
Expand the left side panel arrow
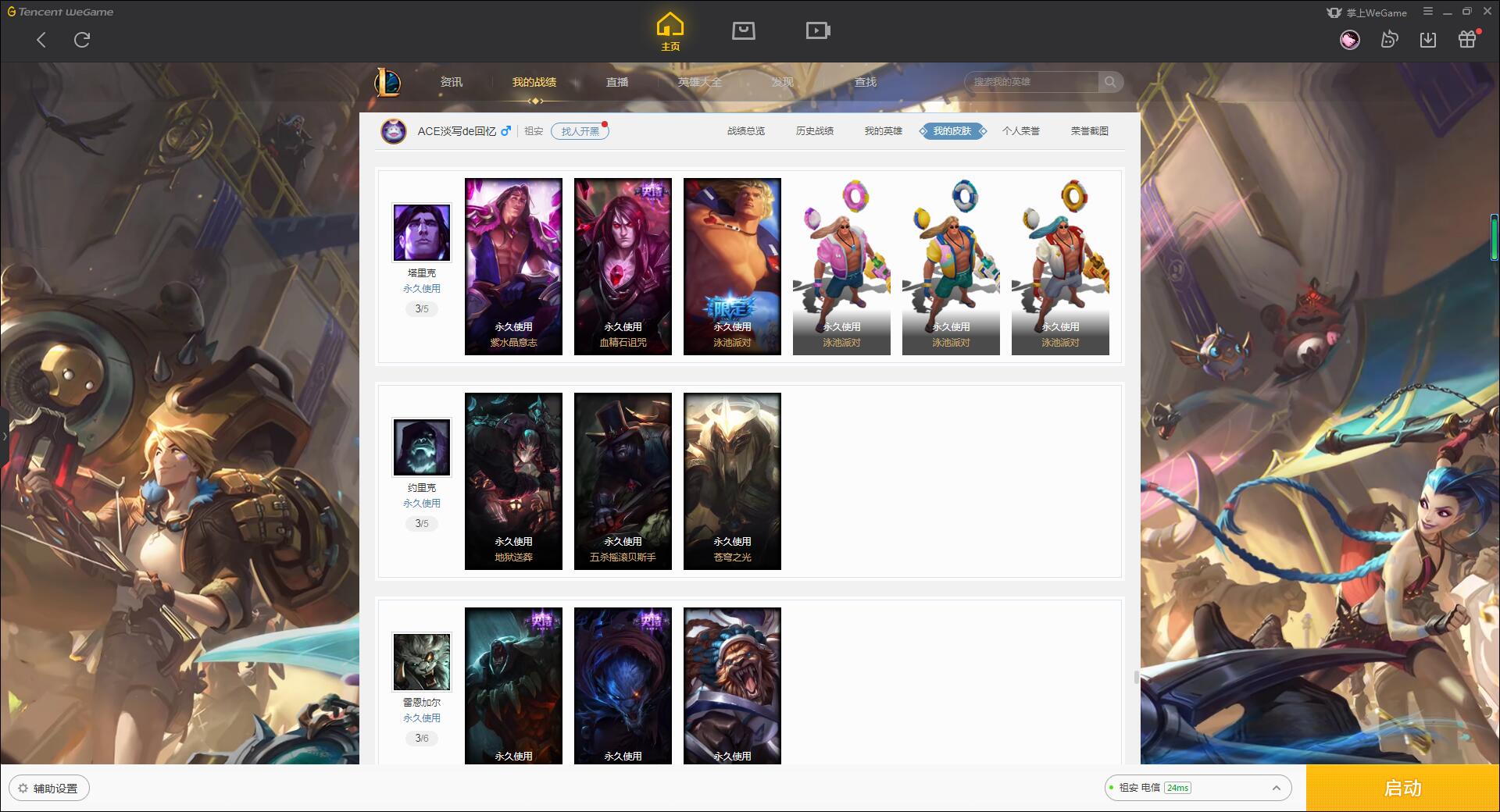click(x=4, y=436)
